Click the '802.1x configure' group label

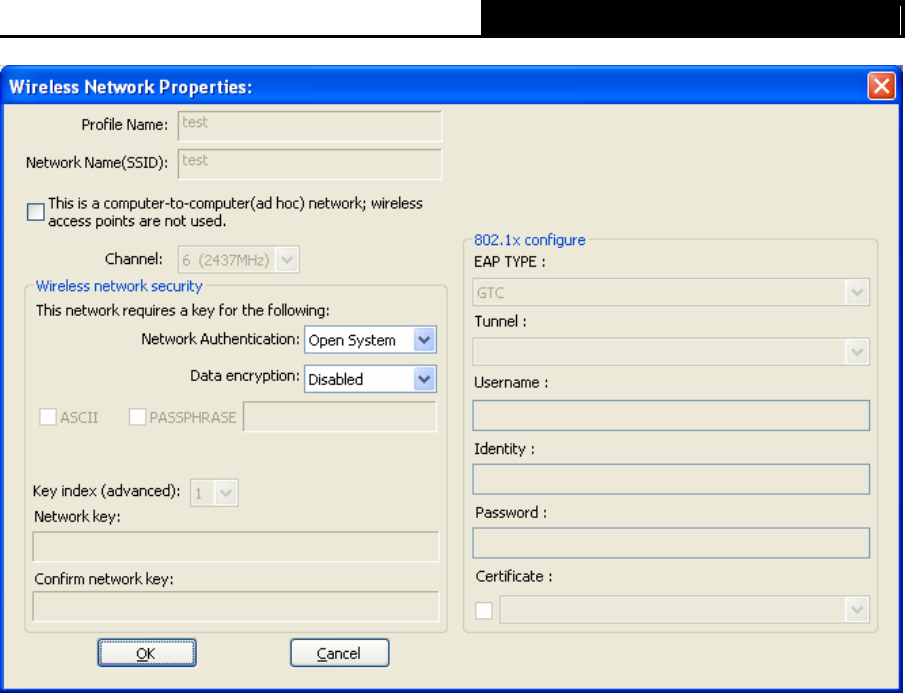[529, 240]
